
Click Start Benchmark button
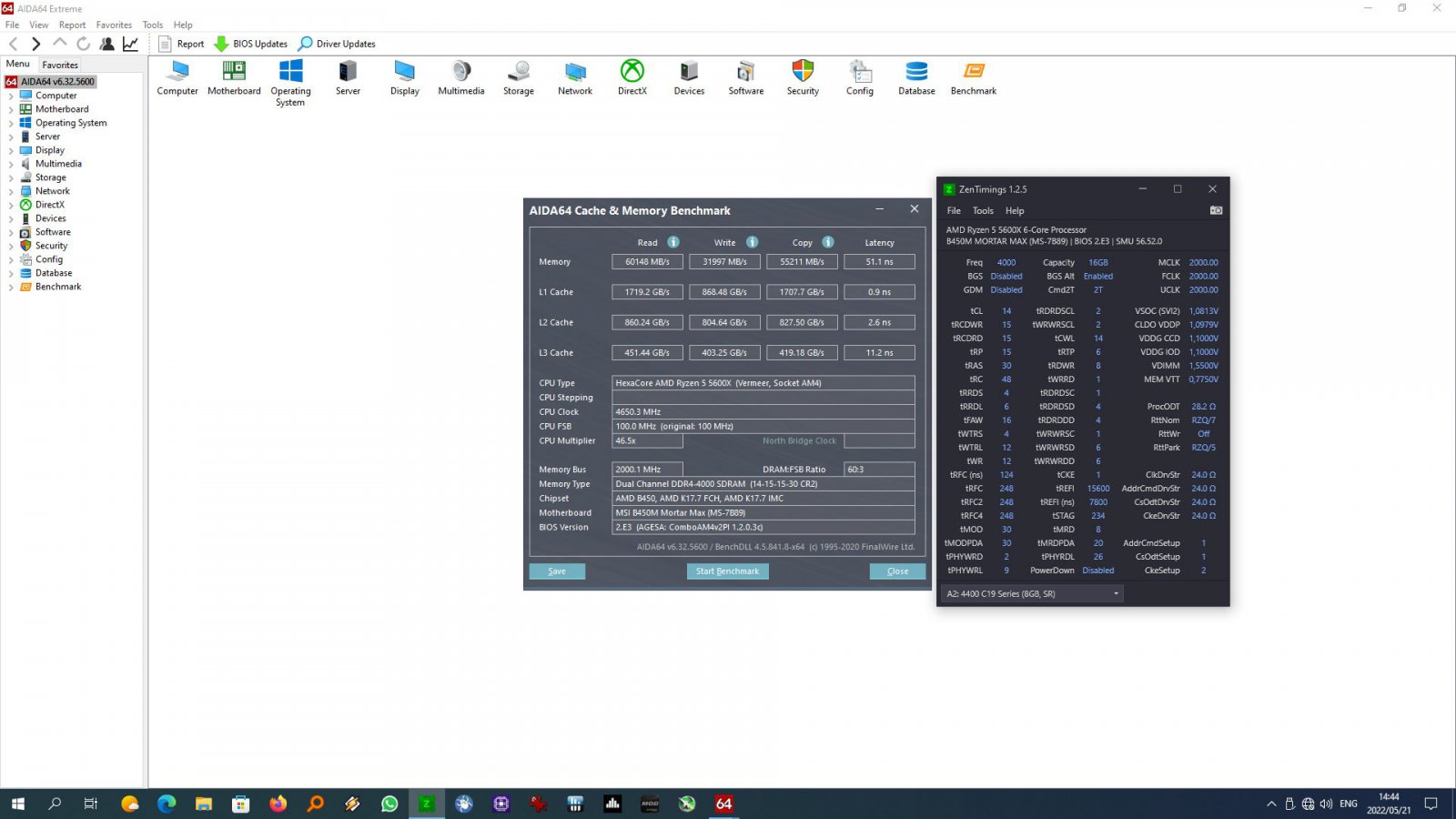tap(727, 571)
